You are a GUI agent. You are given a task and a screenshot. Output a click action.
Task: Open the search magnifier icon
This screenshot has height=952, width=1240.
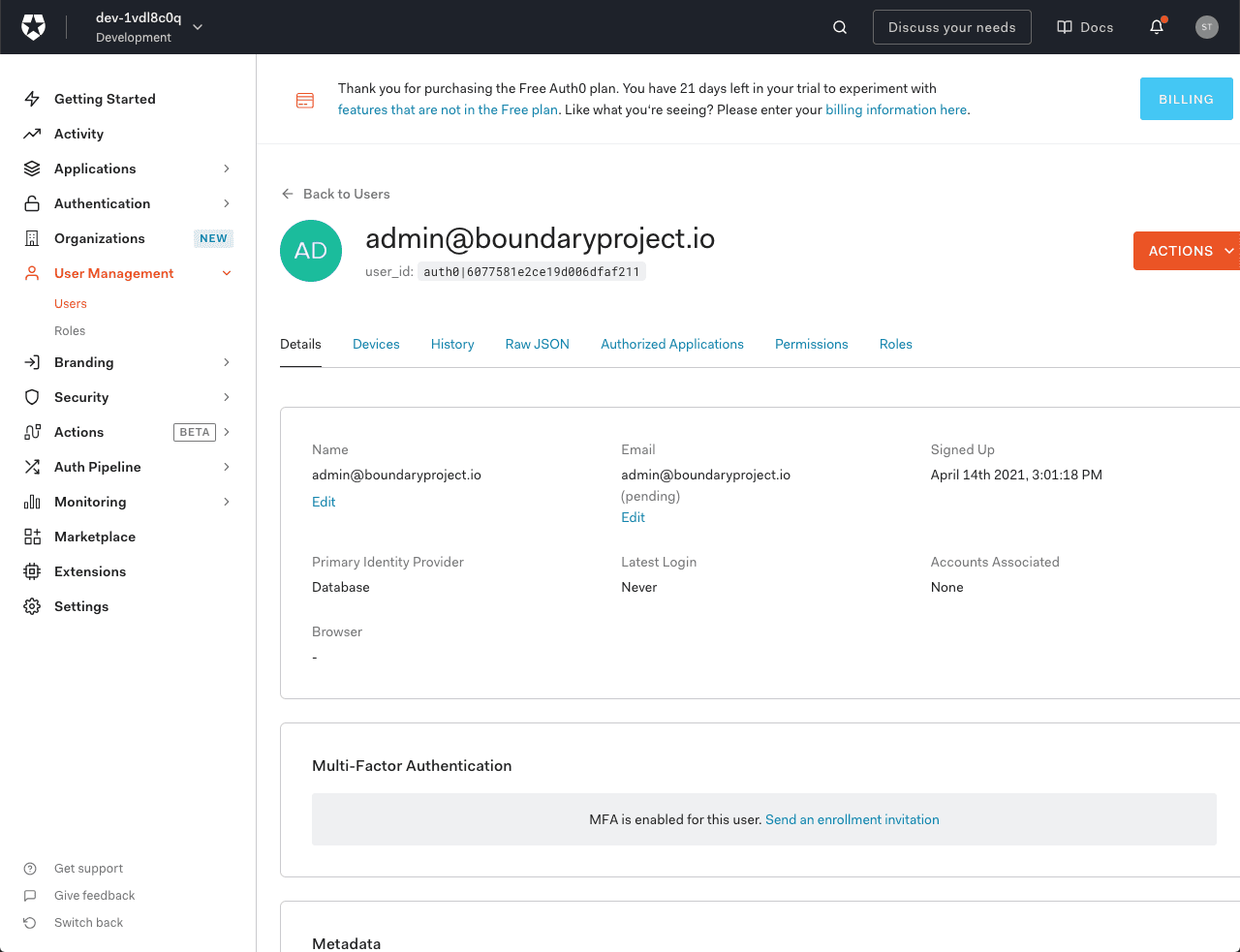click(x=840, y=27)
